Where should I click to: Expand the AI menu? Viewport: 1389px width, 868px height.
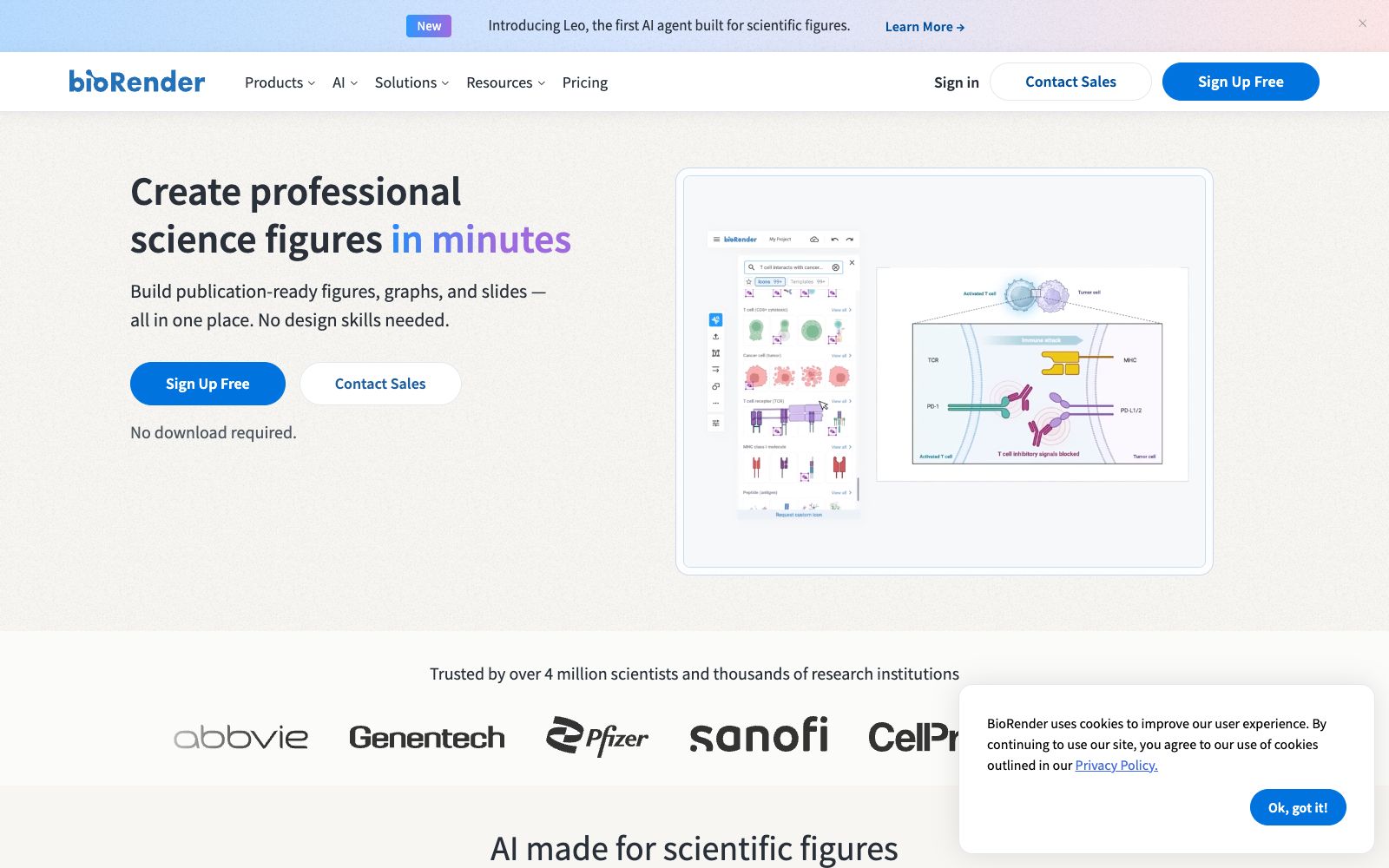click(345, 82)
